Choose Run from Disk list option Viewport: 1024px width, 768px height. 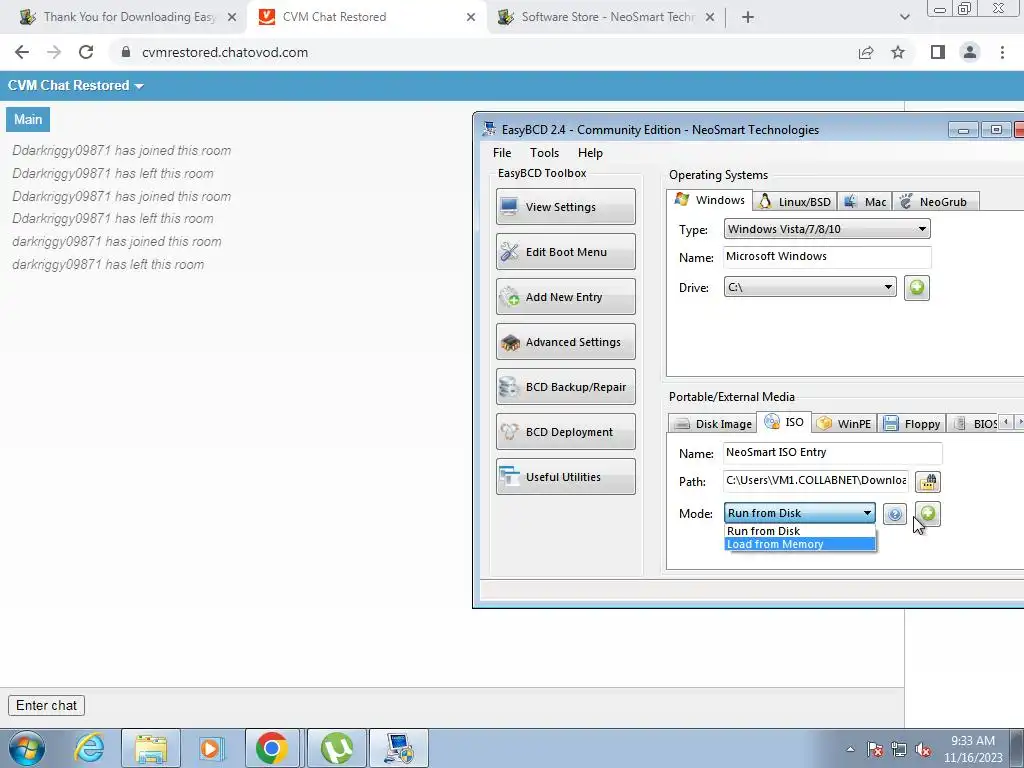coord(800,531)
